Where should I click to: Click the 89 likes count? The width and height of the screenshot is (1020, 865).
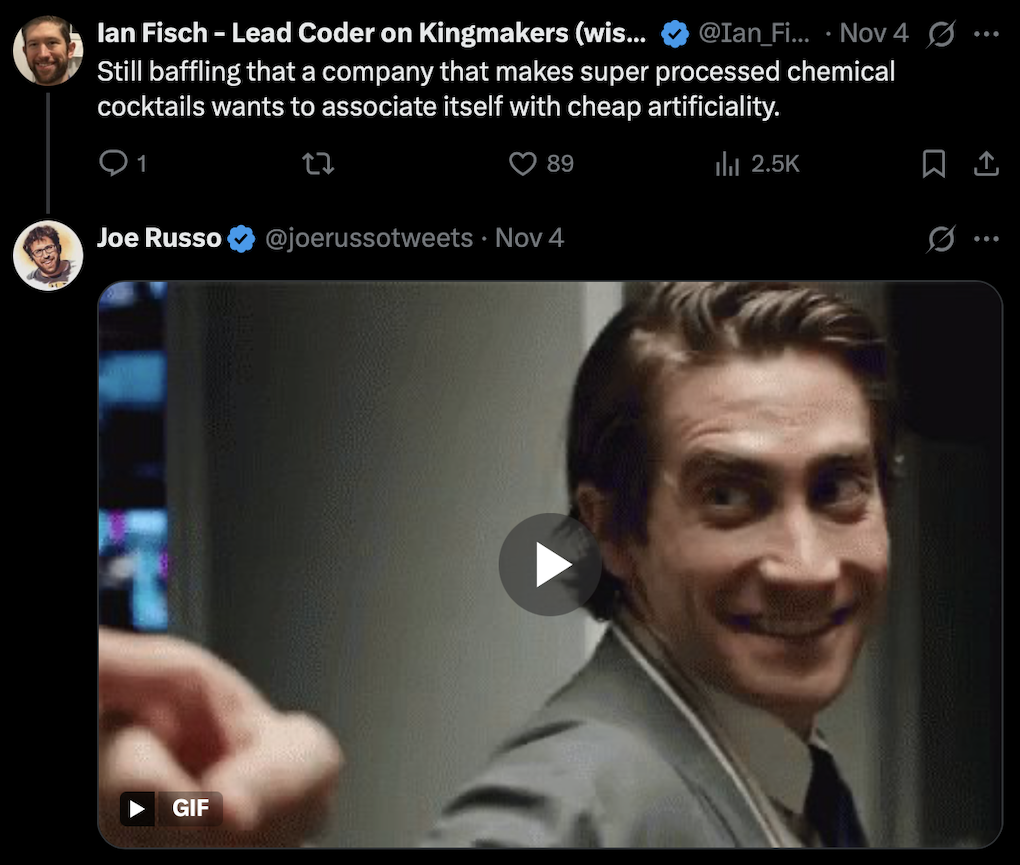coord(558,164)
